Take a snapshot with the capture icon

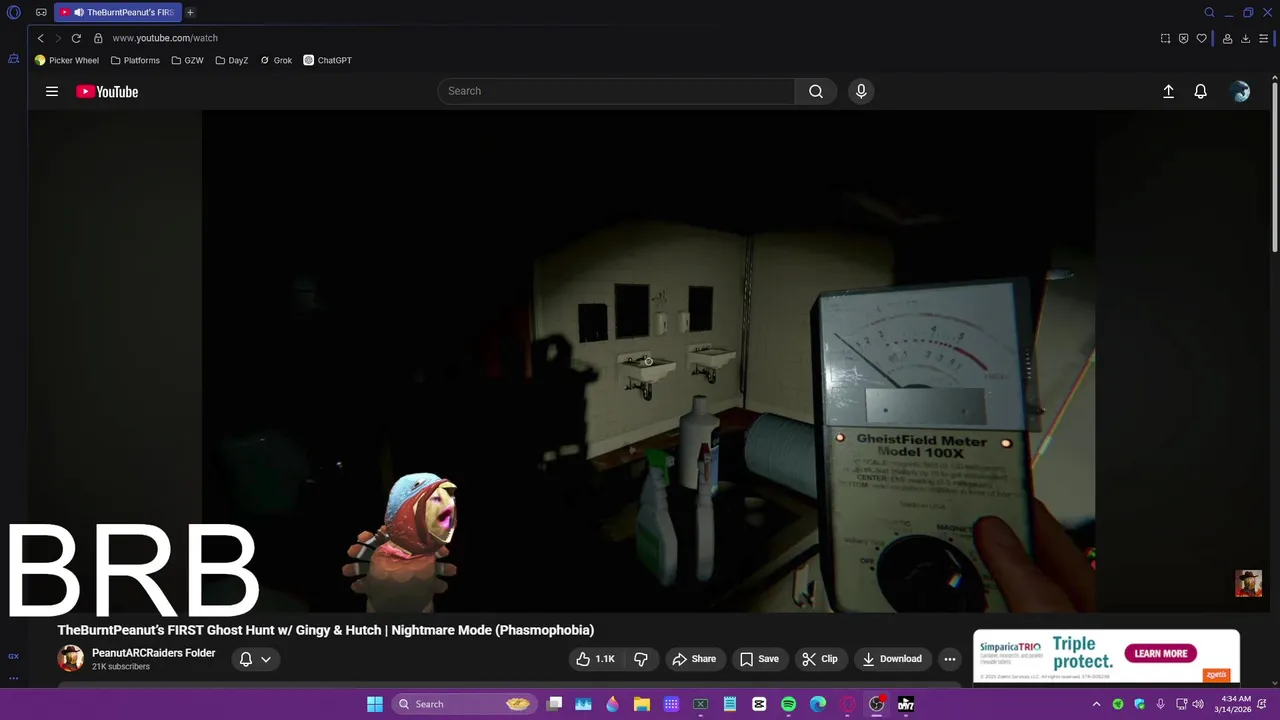coord(1165,38)
